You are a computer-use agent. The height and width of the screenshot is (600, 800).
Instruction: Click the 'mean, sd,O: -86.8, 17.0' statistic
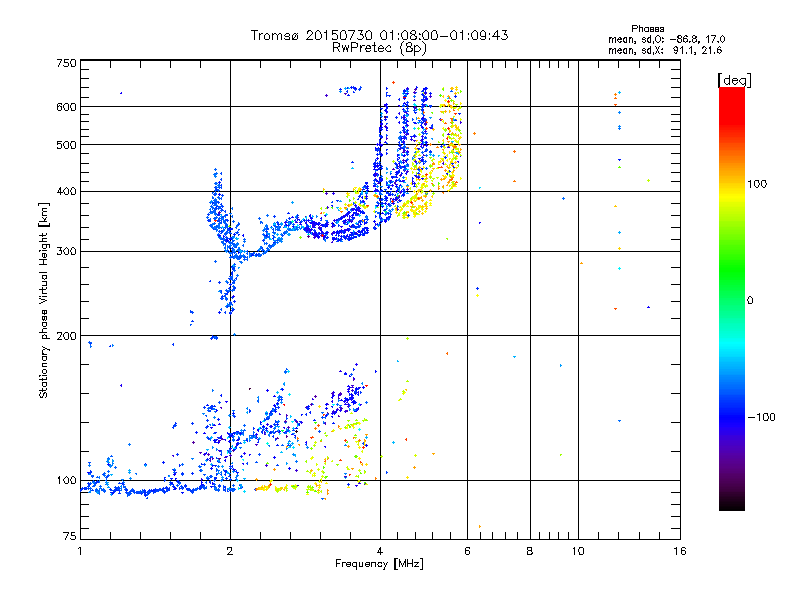tap(666, 39)
